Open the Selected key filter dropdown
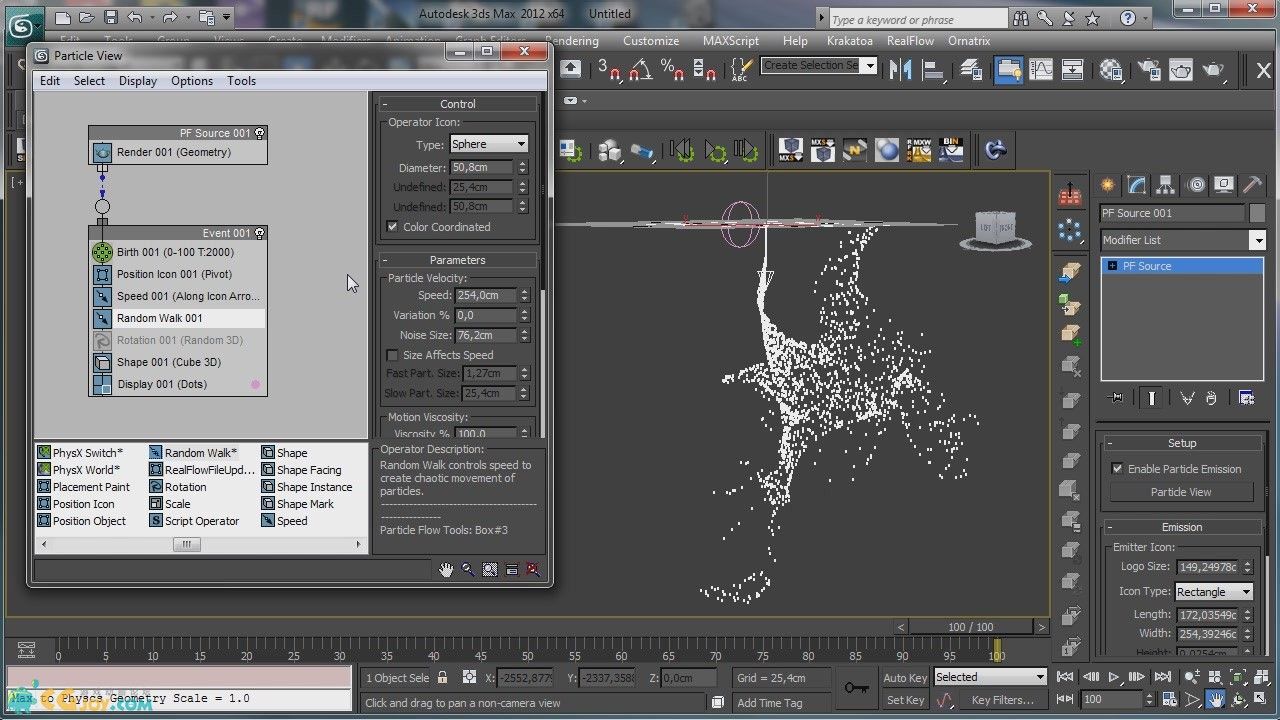 coord(990,677)
